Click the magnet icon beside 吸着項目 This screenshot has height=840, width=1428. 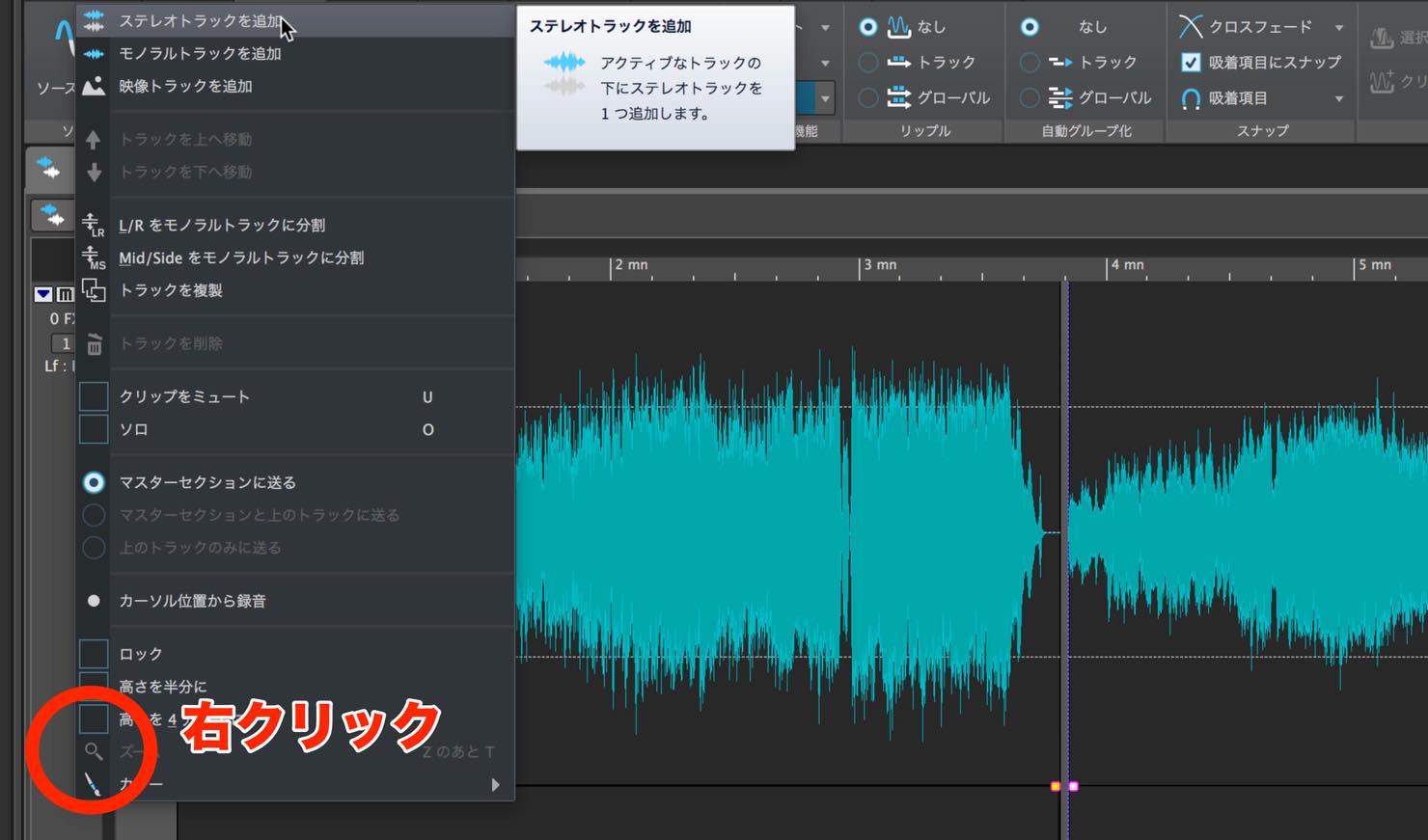[1191, 97]
